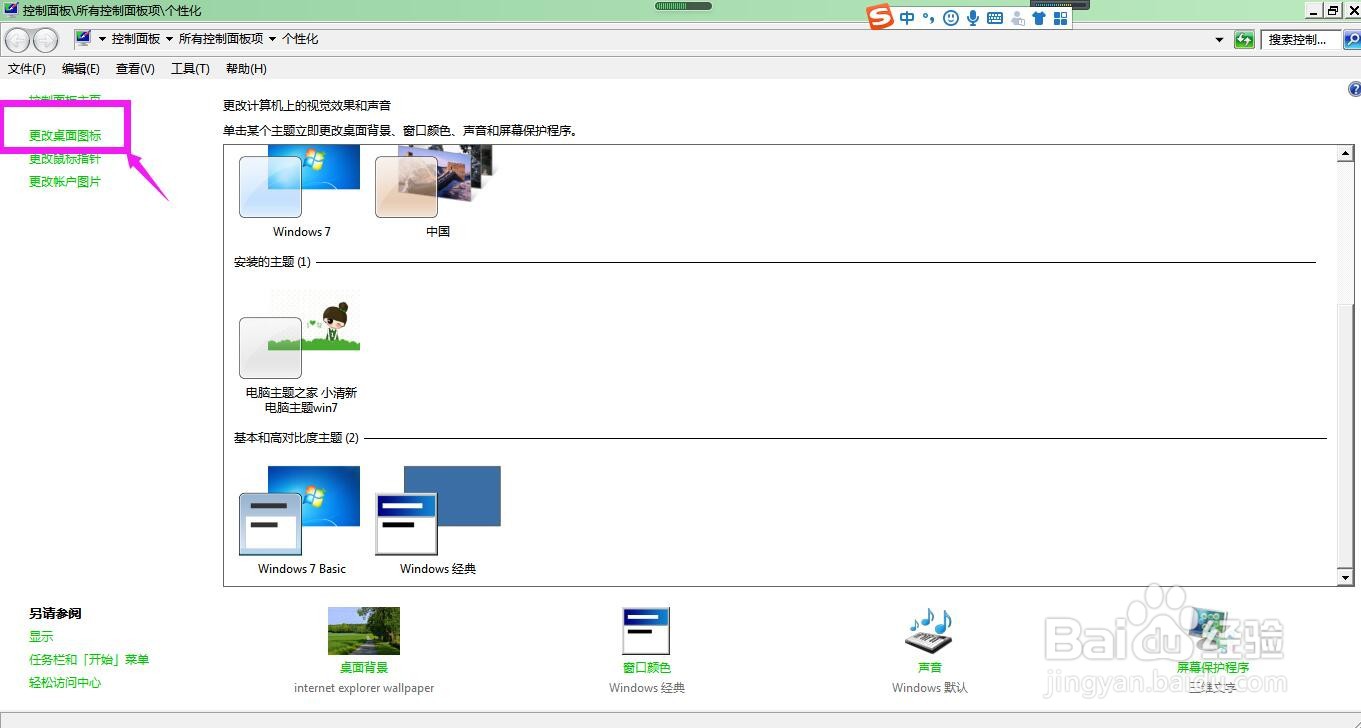
Task: Click the 控制面板 breadcrumb segment
Action: coord(136,39)
